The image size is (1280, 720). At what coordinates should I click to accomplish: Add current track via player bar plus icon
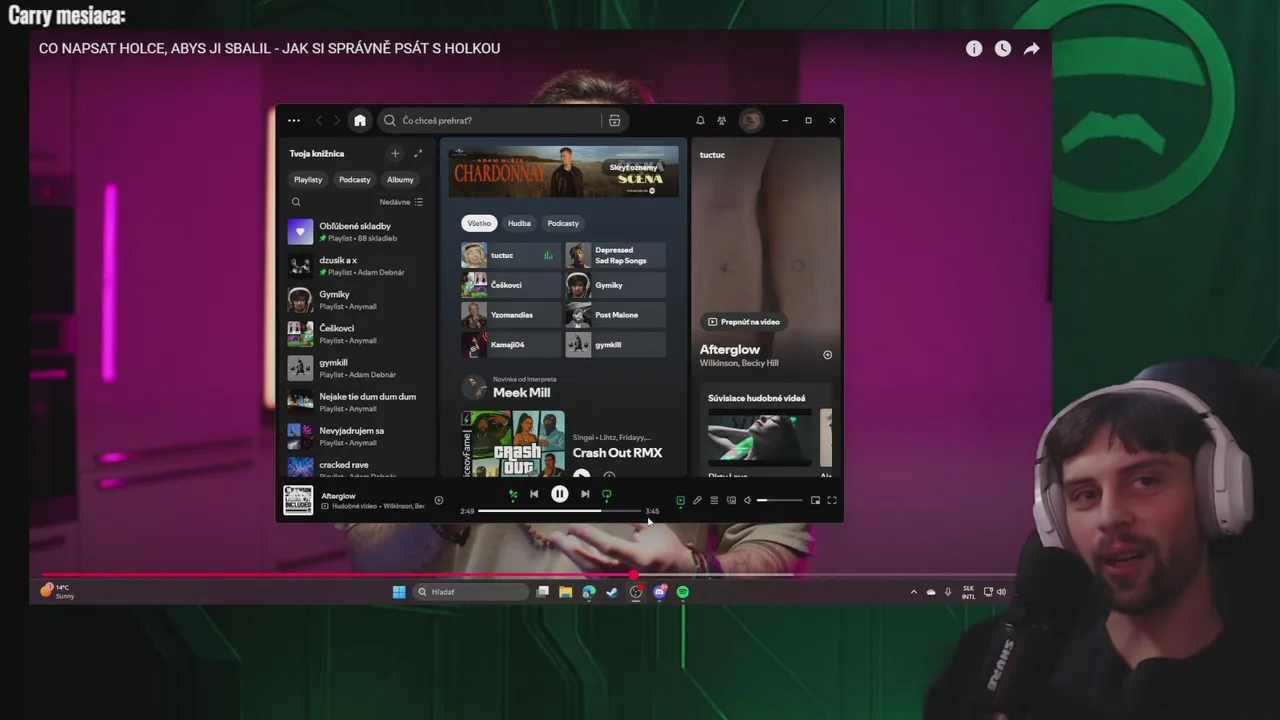point(438,500)
